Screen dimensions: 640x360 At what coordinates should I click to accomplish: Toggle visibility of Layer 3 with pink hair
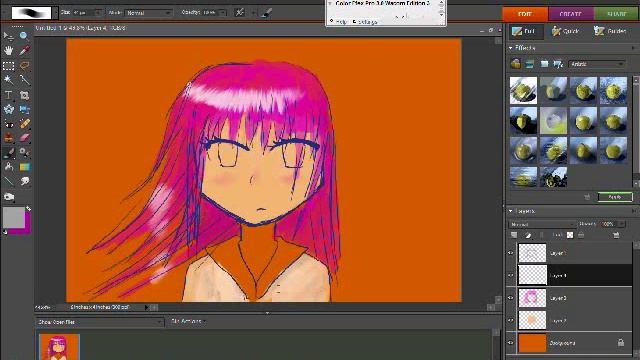(x=511, y=298)
